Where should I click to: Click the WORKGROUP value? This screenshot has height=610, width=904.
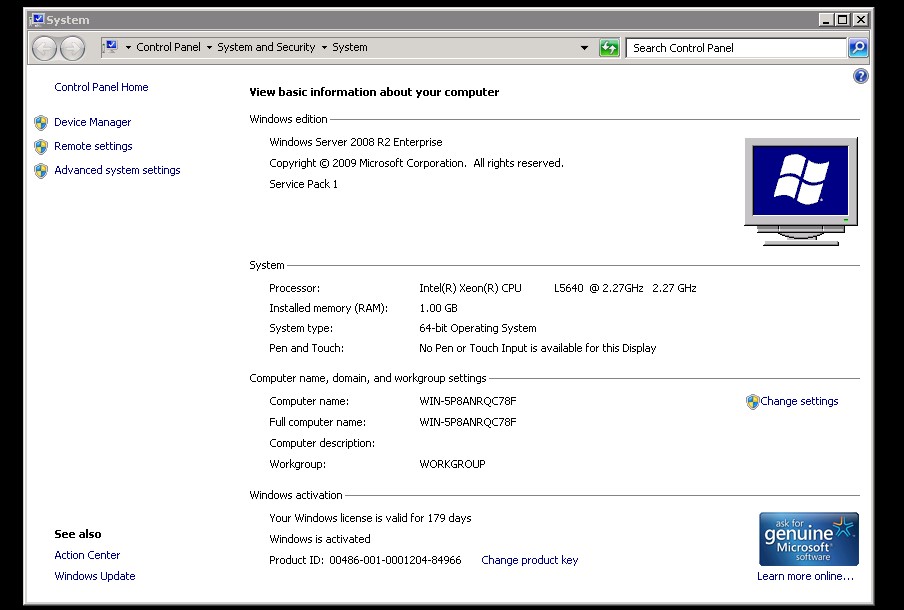452,464
